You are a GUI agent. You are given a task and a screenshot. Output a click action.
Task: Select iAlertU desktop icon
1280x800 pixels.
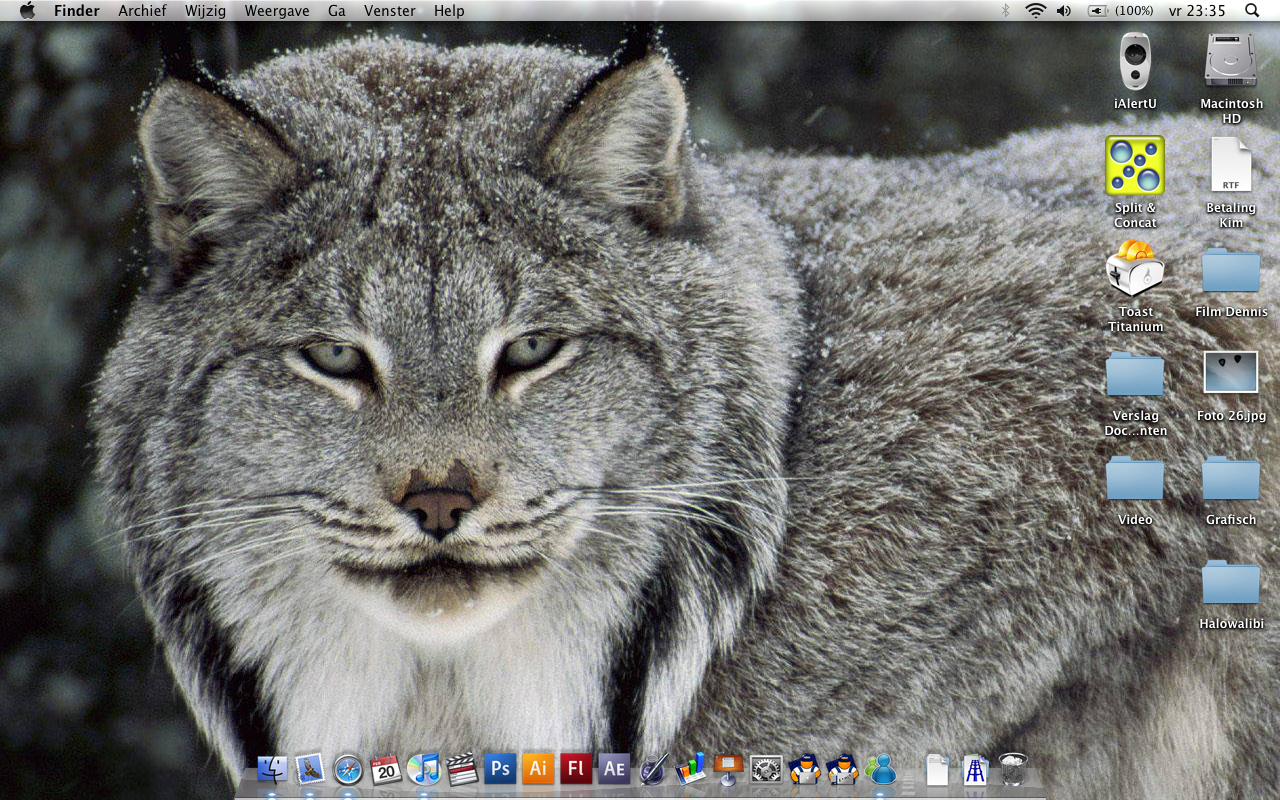(x=1135, y=71)
